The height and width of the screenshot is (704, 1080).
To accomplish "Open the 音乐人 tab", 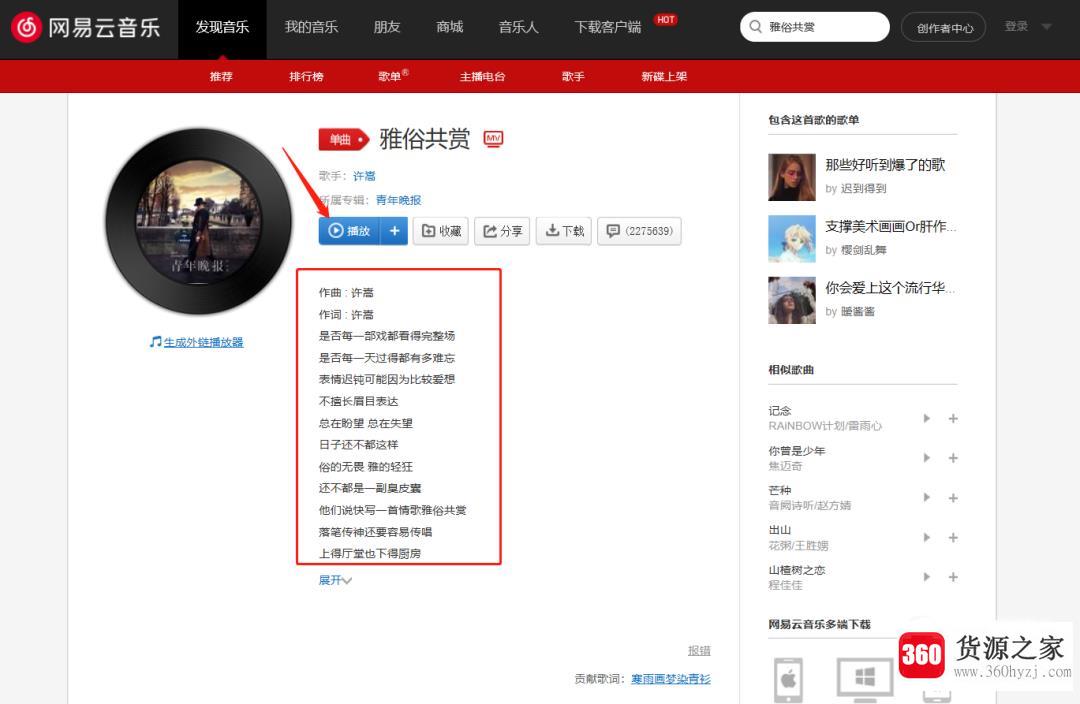I will coord(518,28).
